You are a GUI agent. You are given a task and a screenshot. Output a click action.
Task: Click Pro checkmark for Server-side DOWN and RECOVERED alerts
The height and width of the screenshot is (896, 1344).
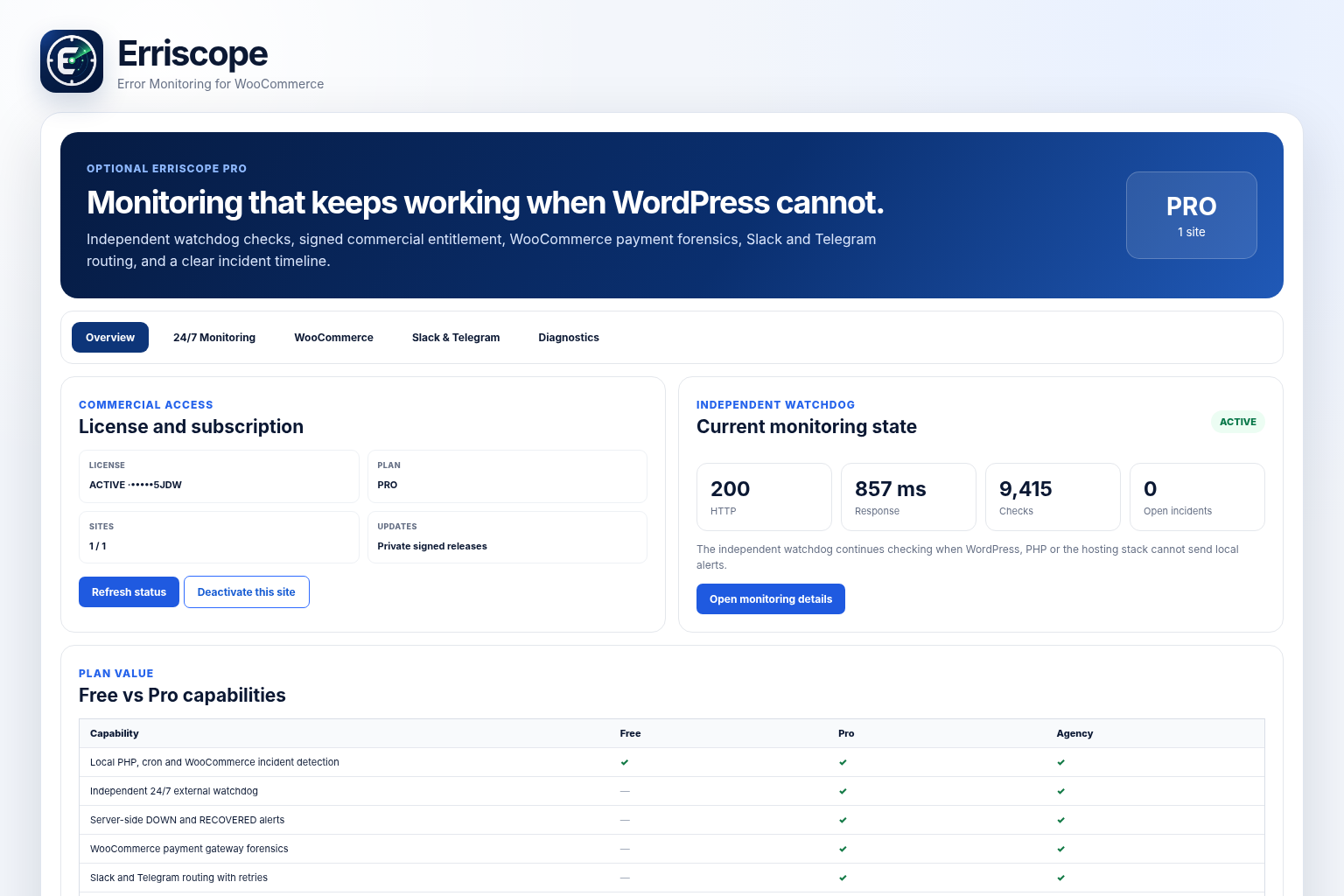pyautogui.click(x=843, y=820)
